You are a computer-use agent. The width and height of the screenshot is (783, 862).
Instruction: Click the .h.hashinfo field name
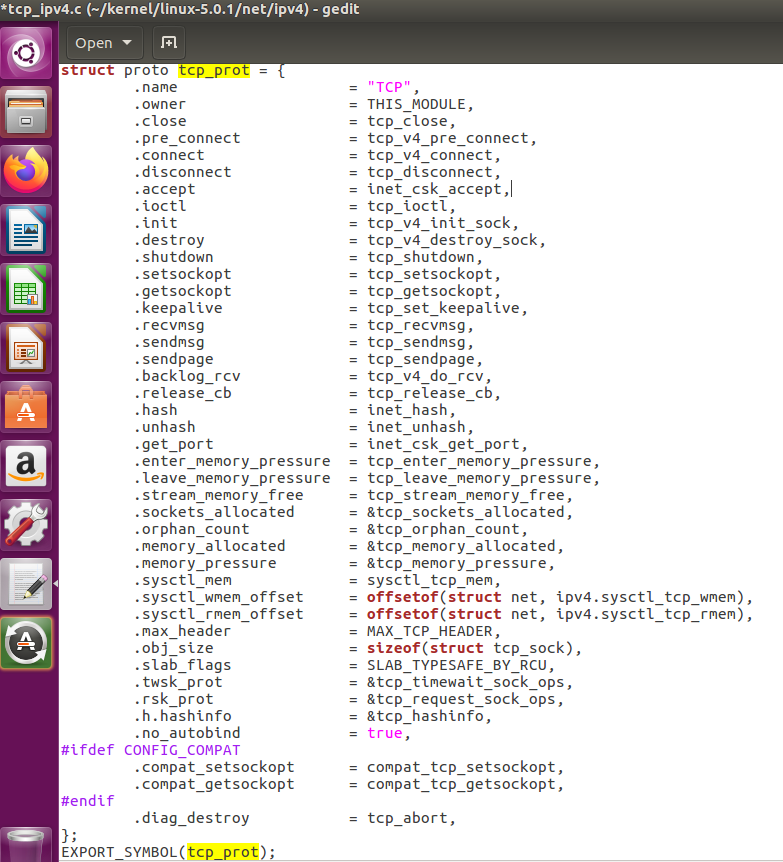point(183,717)
